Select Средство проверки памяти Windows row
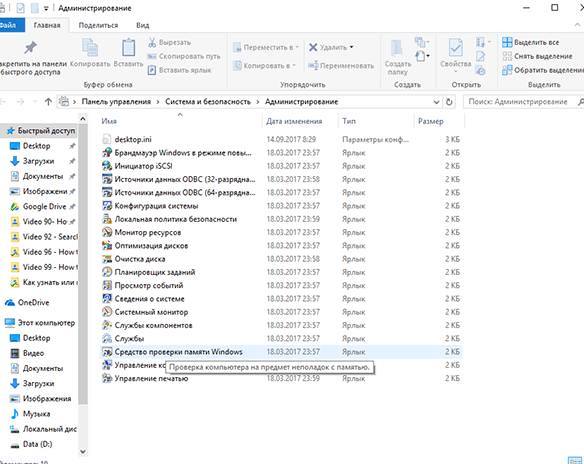Screen dimensions: 584x464 (x=282, y=352)
